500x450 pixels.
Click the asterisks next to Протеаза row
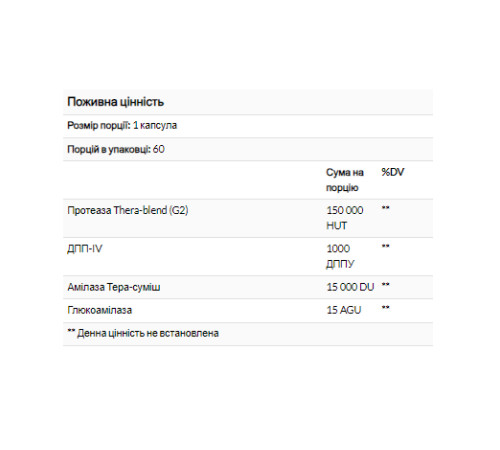point(385,208)
